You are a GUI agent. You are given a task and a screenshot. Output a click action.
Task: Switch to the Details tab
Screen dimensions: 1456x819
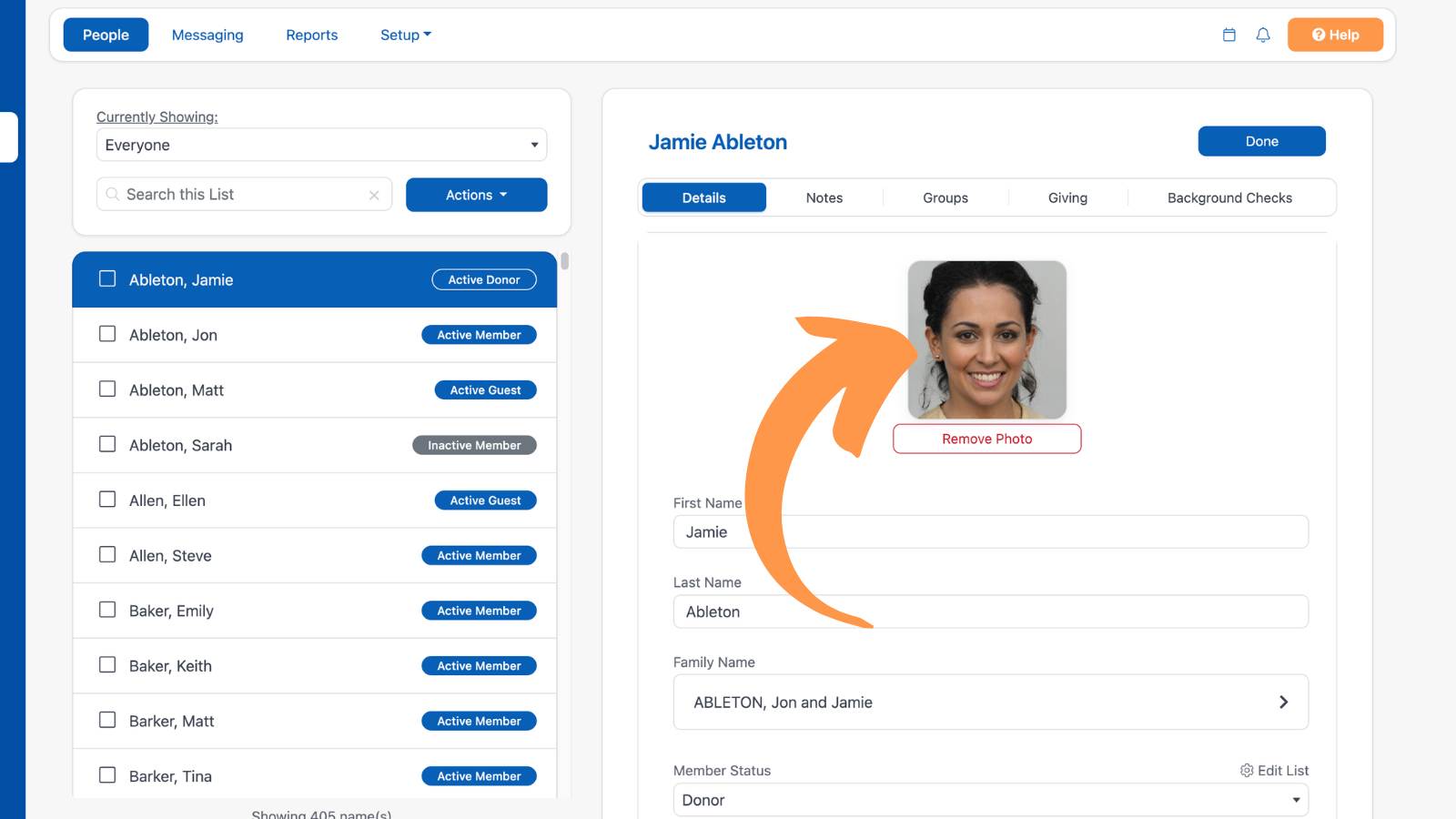704,197
